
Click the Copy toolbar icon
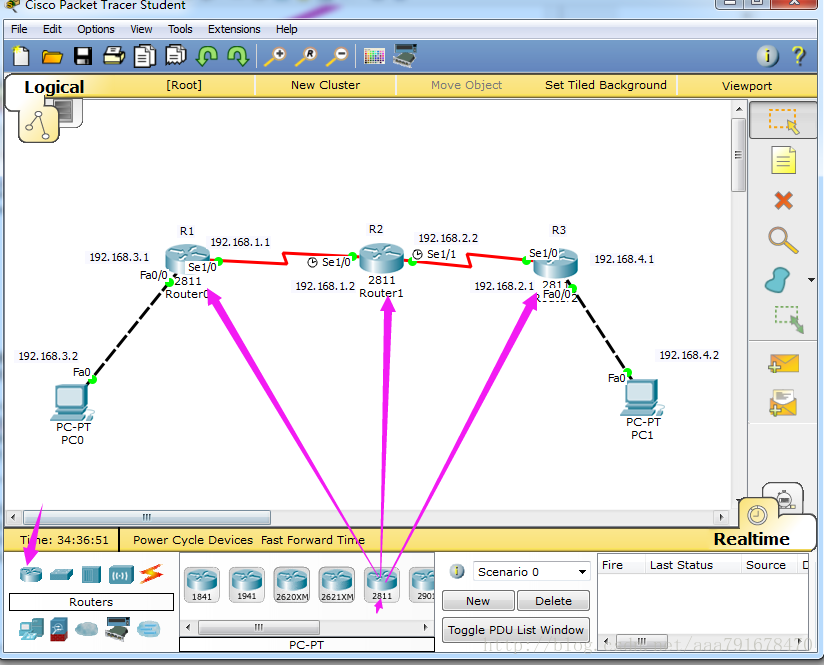coord(145,56)
